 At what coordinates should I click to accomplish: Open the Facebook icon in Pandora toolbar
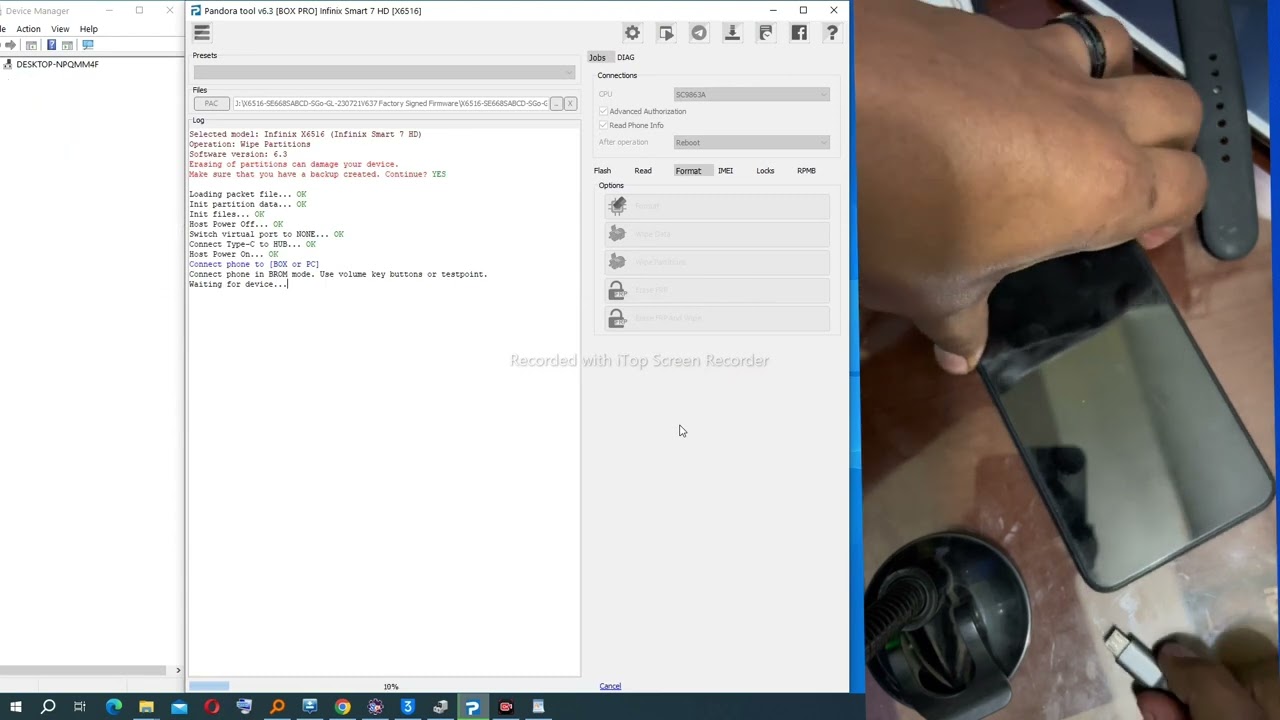pos(799,33)
